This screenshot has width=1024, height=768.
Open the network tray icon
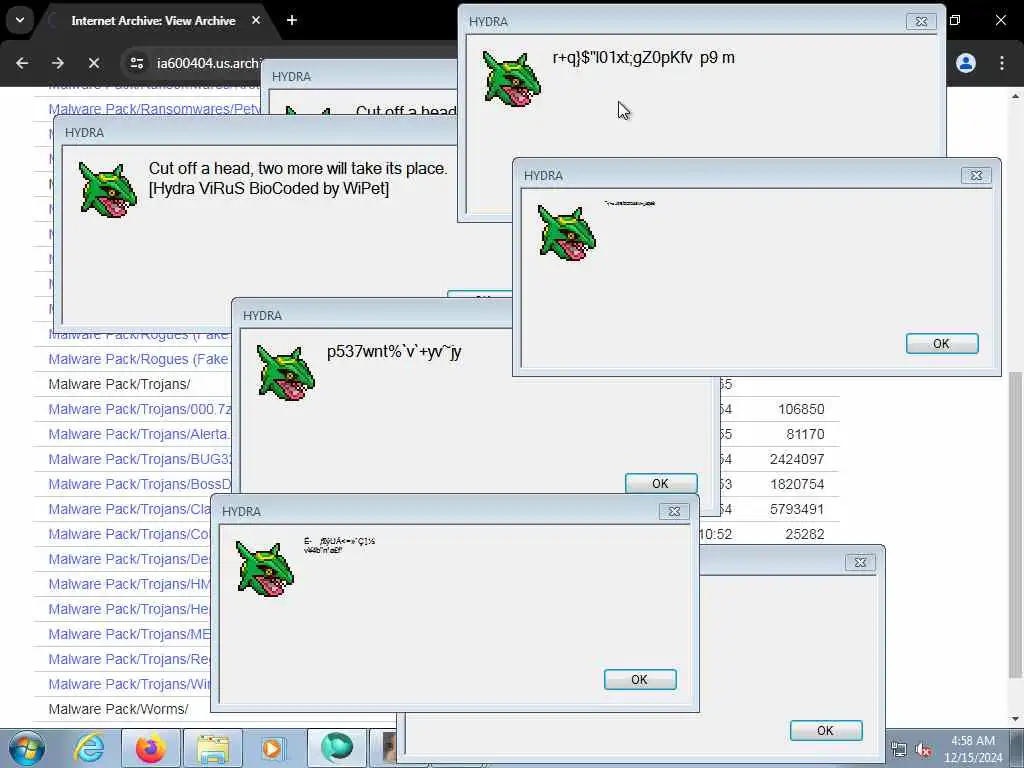(x=899, y=750)
